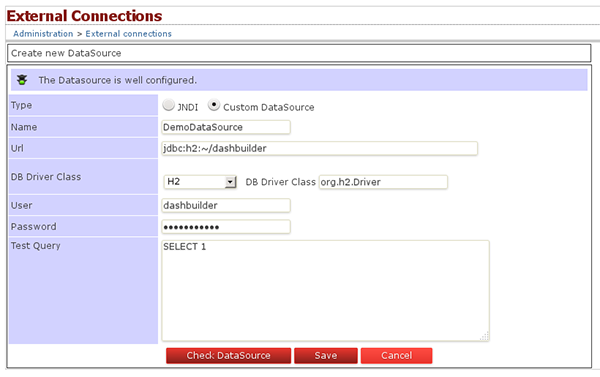Click the 'DB Driver Class' left column label
Image resolution: width=600 pixels, height=377 pixels.
46,177
